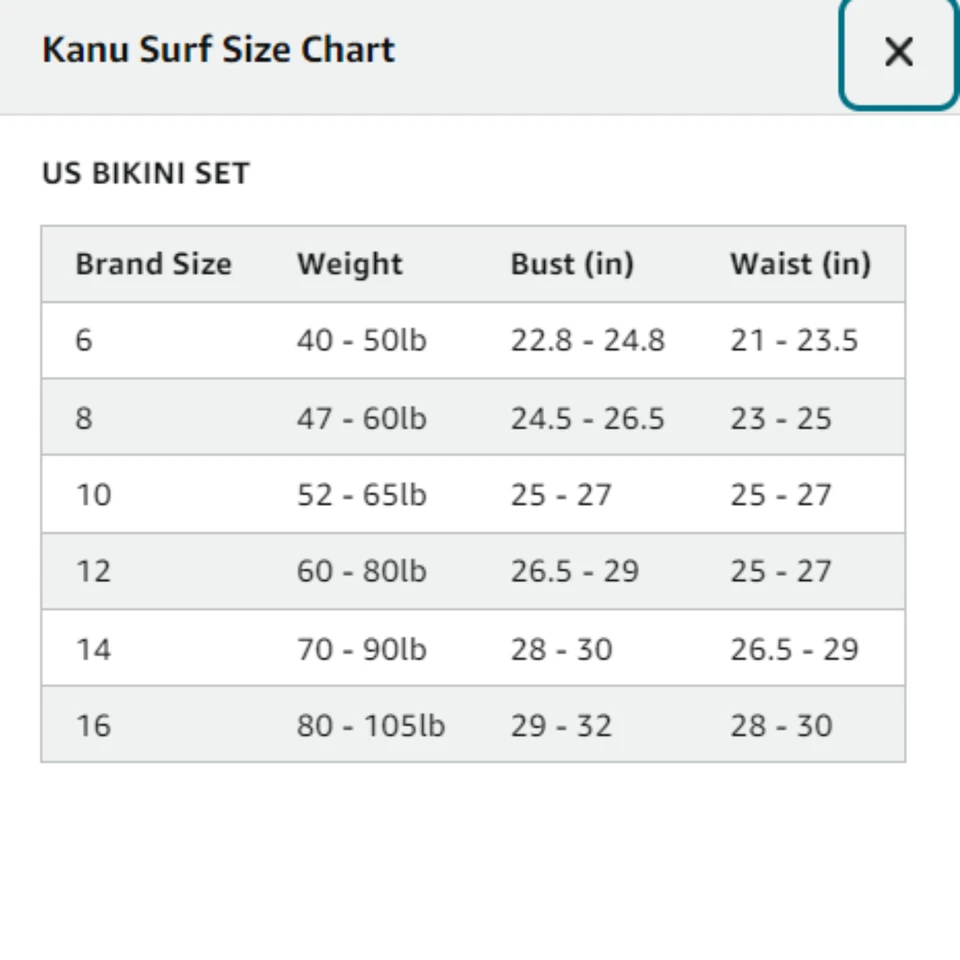The width and height of the screenshot is (960, 960).
Task: Select brand size 6 row
Action: point(84,340)
